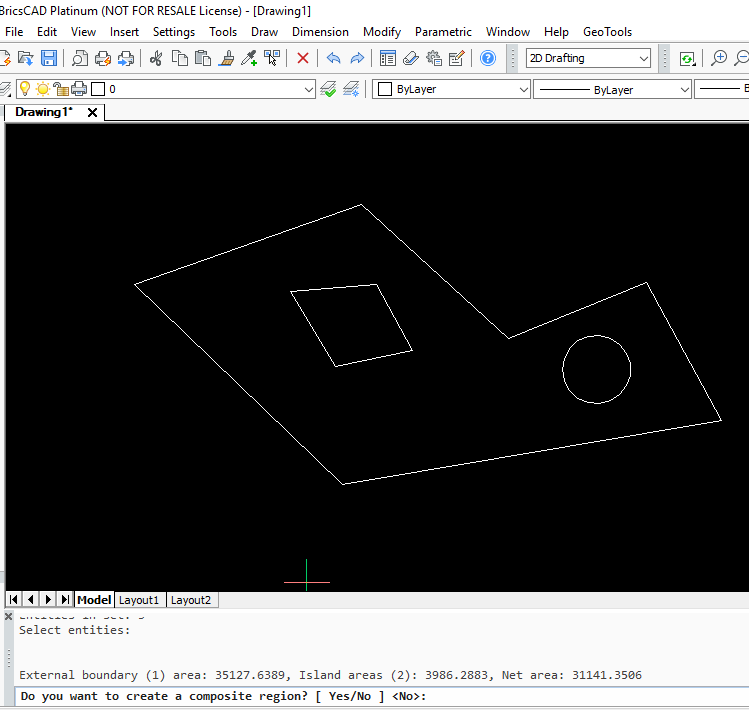This screenshot has width=749, height=710.
Task: Click the Cut scissors icon
Action: tap(156, 58)
